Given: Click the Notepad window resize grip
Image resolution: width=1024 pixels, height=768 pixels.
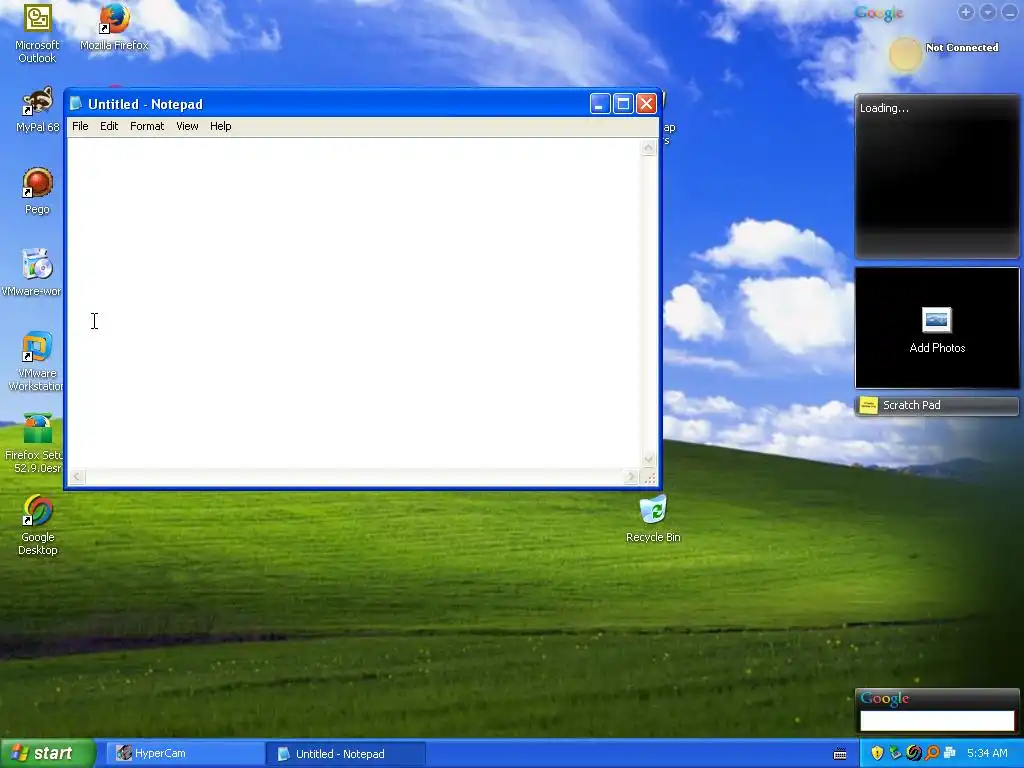Looking at the screenshot, I should [650, 478].
